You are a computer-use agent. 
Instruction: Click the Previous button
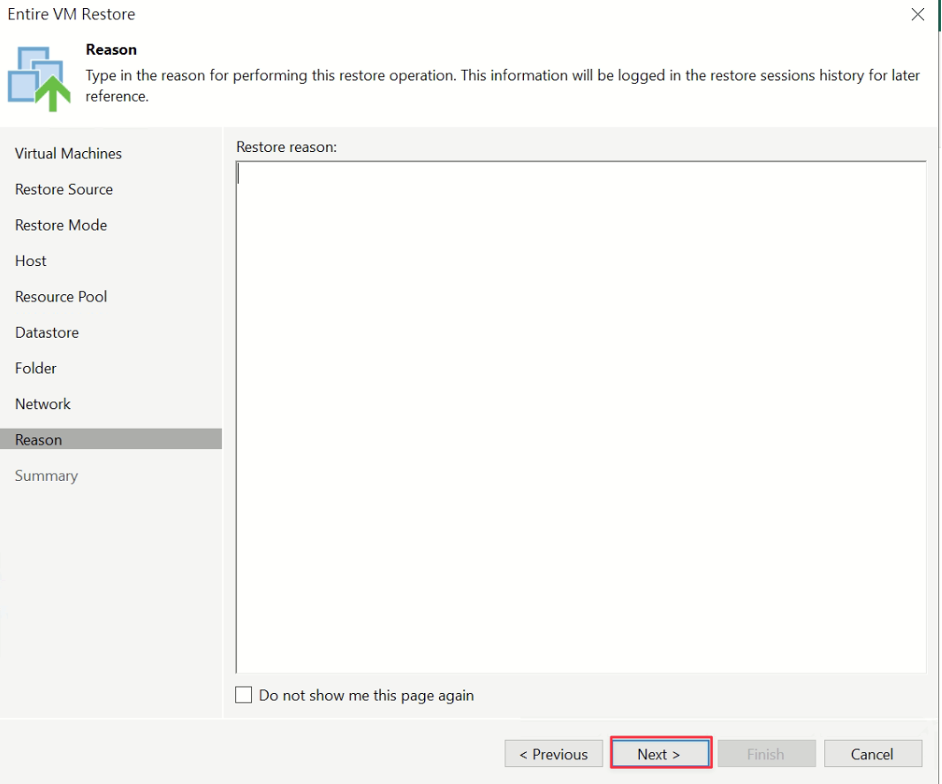pyautogui.click(x=553, y=754)
